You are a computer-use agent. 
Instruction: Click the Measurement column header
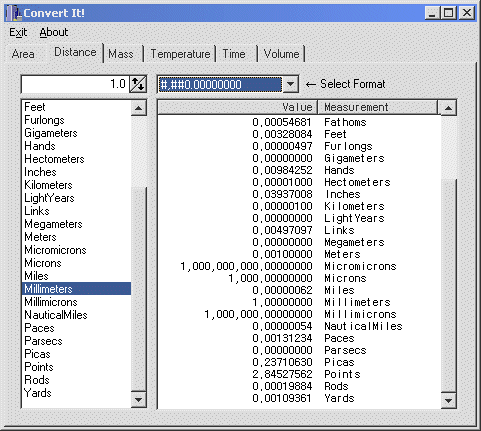click(x=377, y=107)
